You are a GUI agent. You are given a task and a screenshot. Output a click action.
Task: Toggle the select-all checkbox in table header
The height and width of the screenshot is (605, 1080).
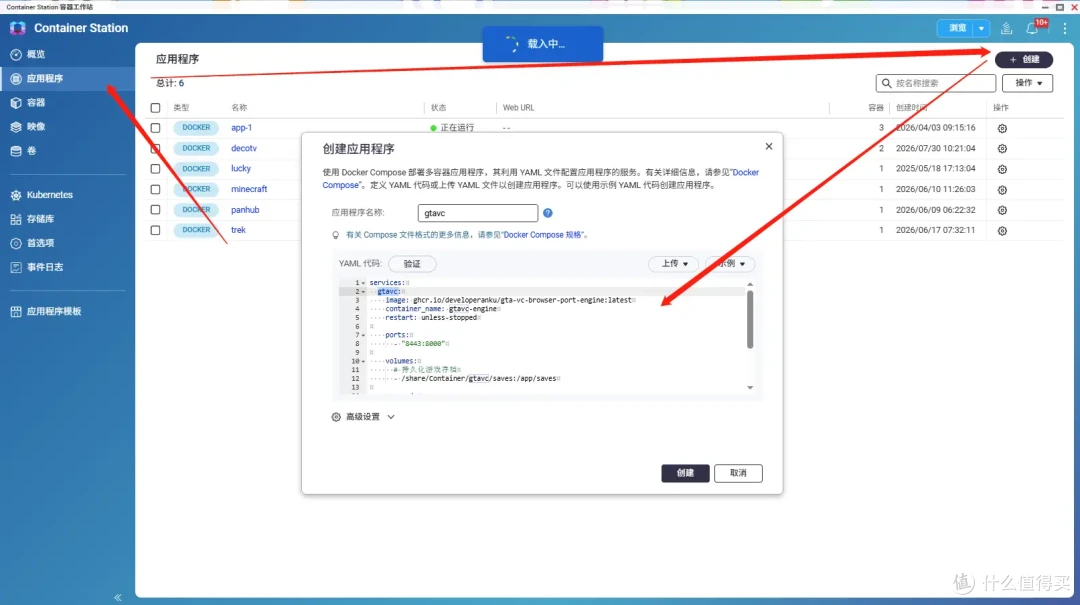(x=156, y=108)
